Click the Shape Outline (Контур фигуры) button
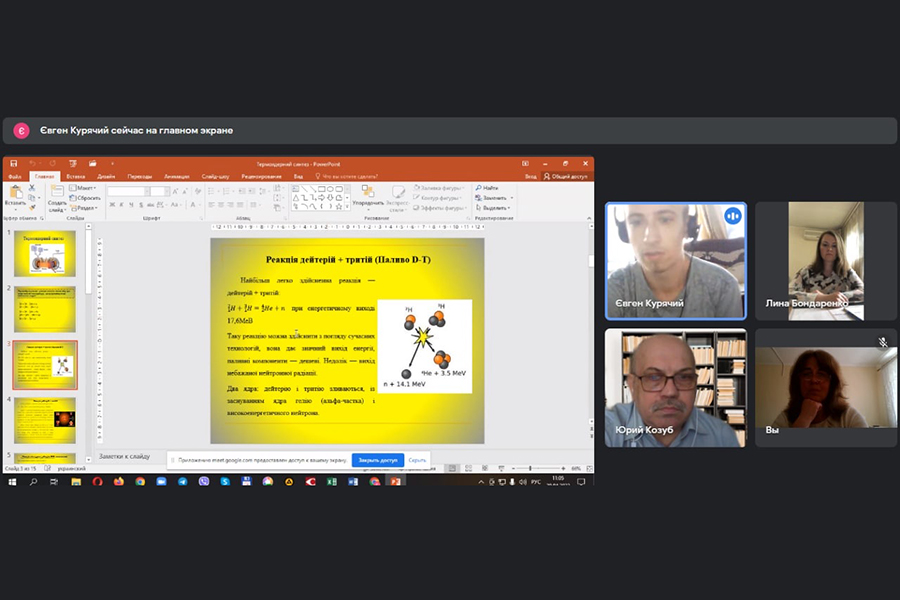The width and height of the screenshot is (900, 600). tap(437, 198)
